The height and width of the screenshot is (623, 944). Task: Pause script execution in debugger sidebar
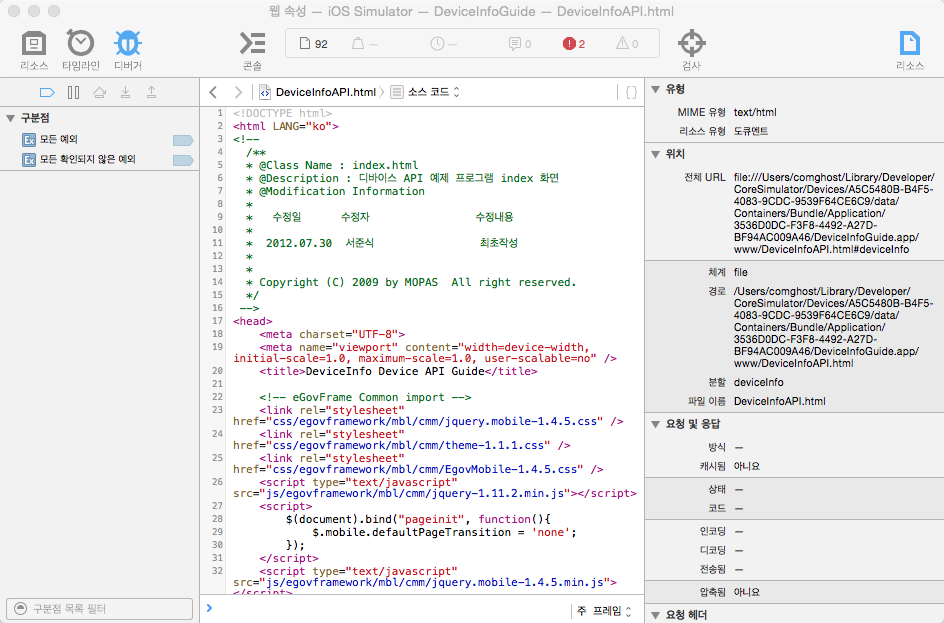pyautogui.click(x=73, y=92)
